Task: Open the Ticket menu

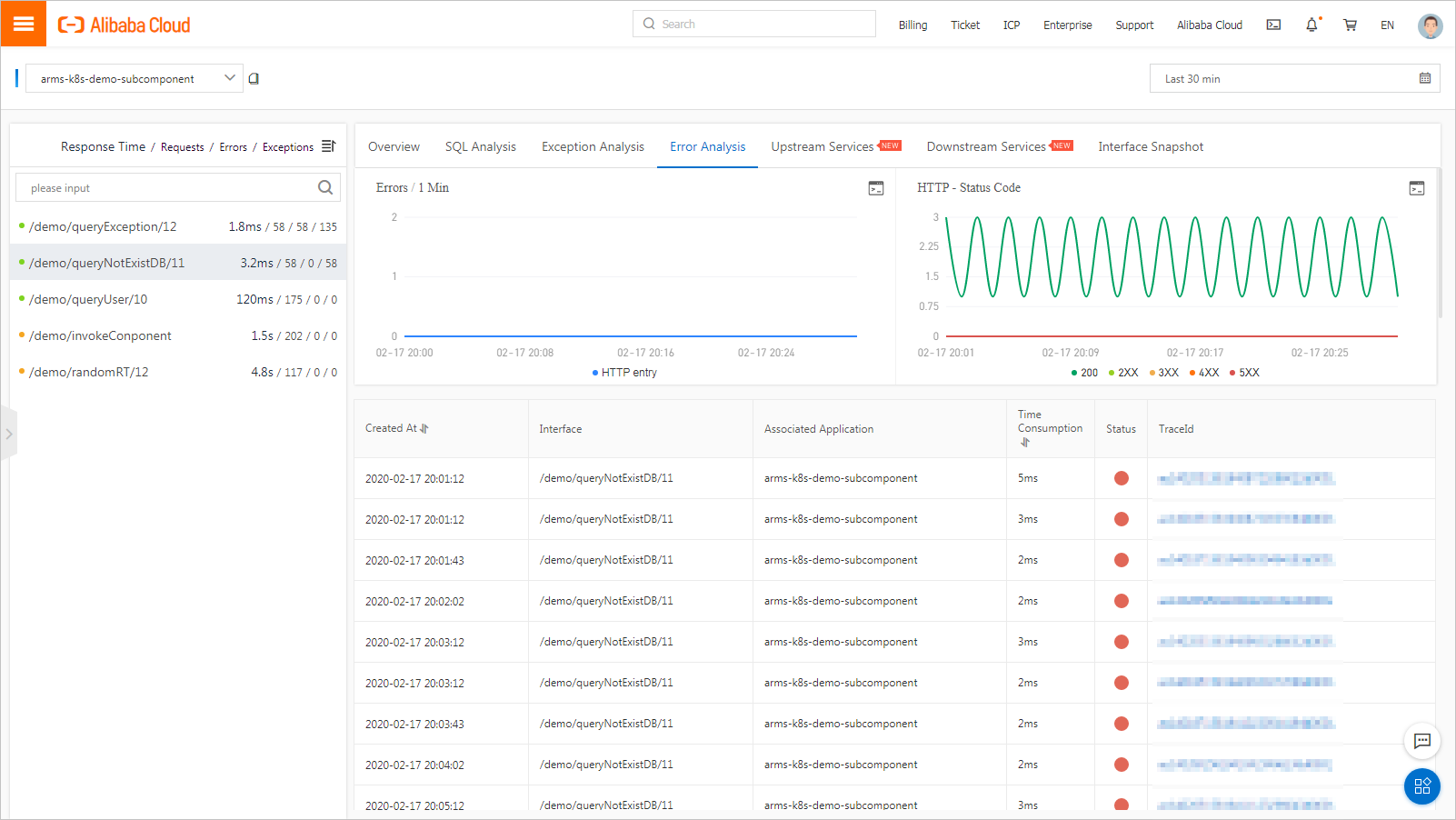Action: click(x=965, y=25)
